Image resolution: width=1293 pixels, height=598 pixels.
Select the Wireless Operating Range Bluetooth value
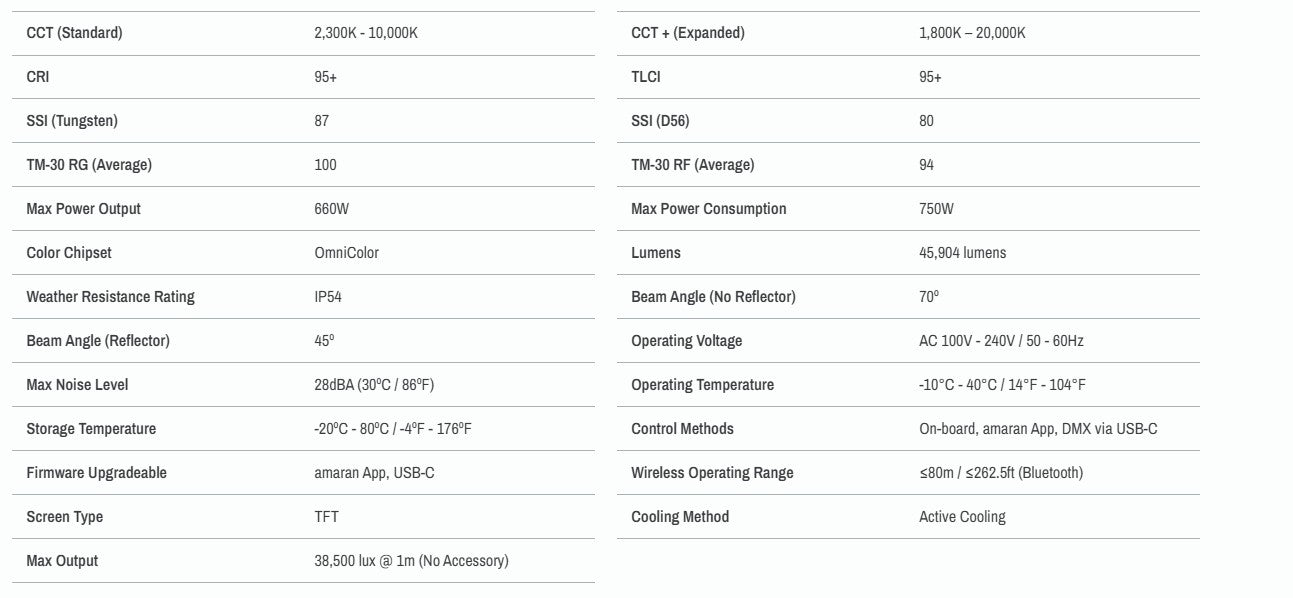tap(1001, 473)
